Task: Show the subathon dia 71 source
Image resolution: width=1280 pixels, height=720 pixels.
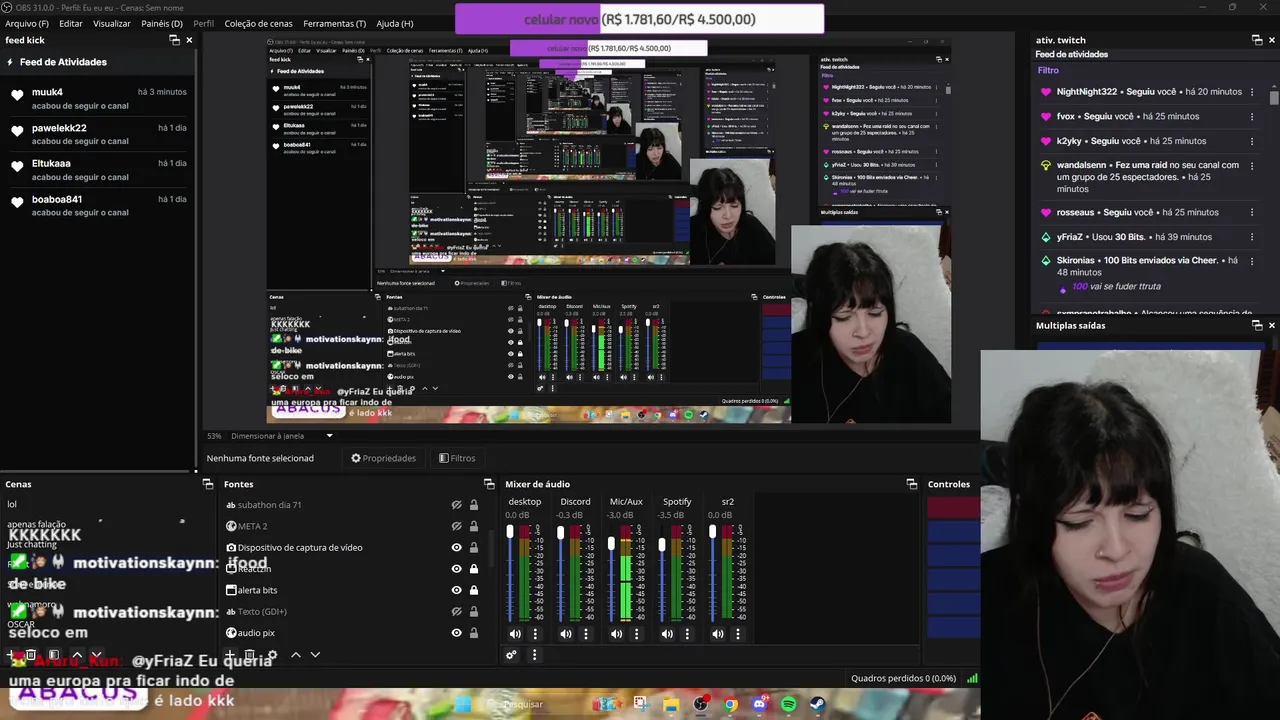Action: (x=456, y=505)
